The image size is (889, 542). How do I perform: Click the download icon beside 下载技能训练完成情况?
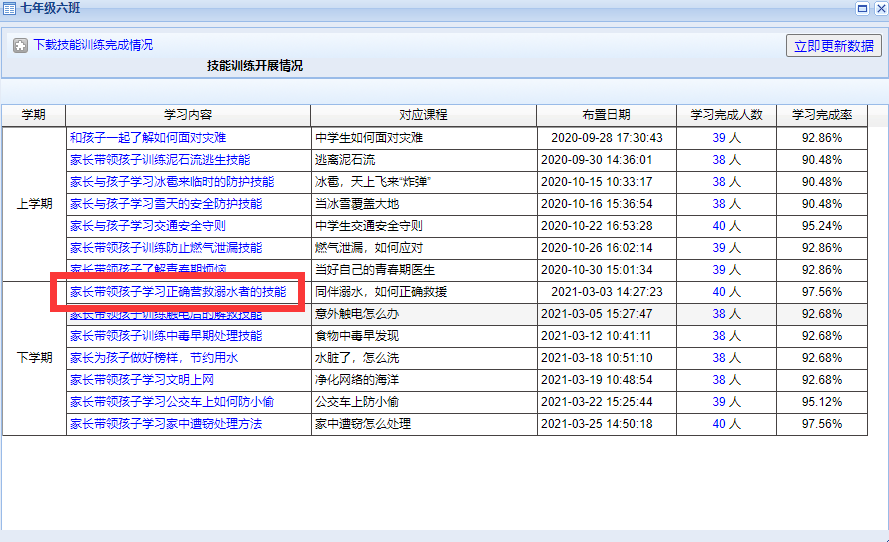(20, 46)
